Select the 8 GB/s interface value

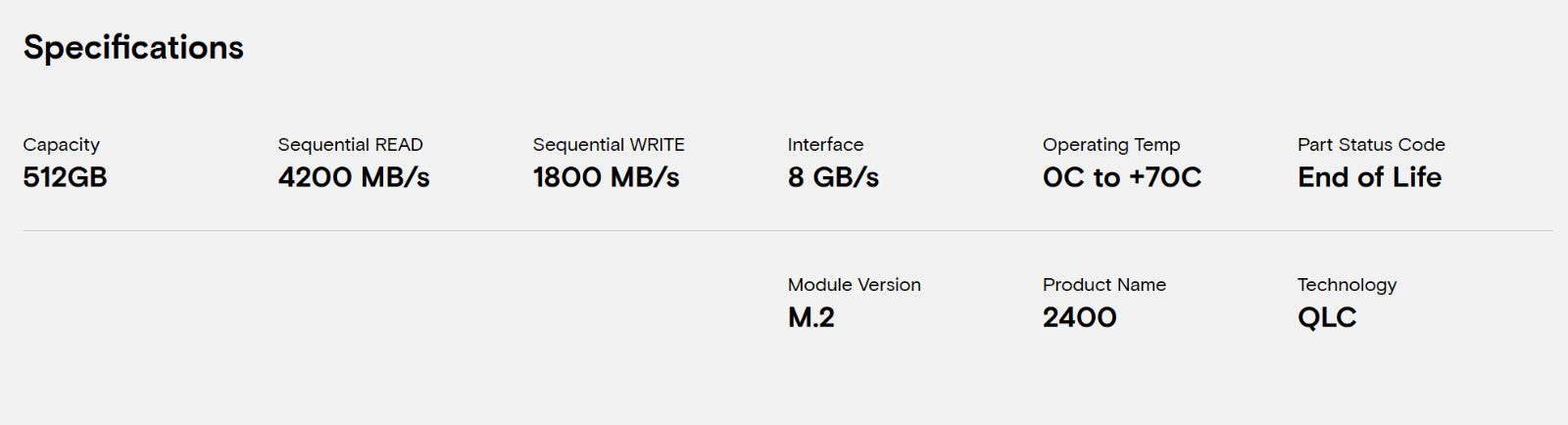coord(833,177)
